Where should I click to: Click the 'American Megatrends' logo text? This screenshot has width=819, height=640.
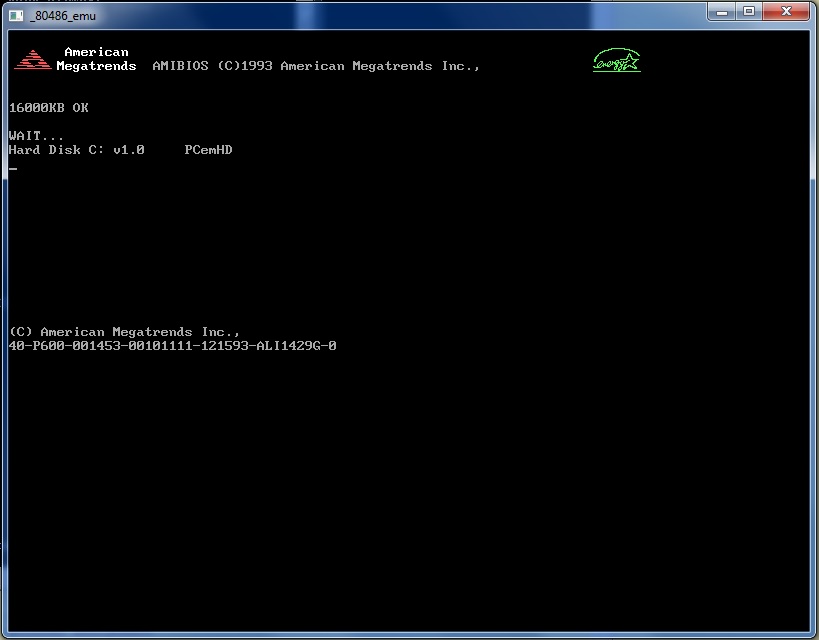(x=96, y=59)
